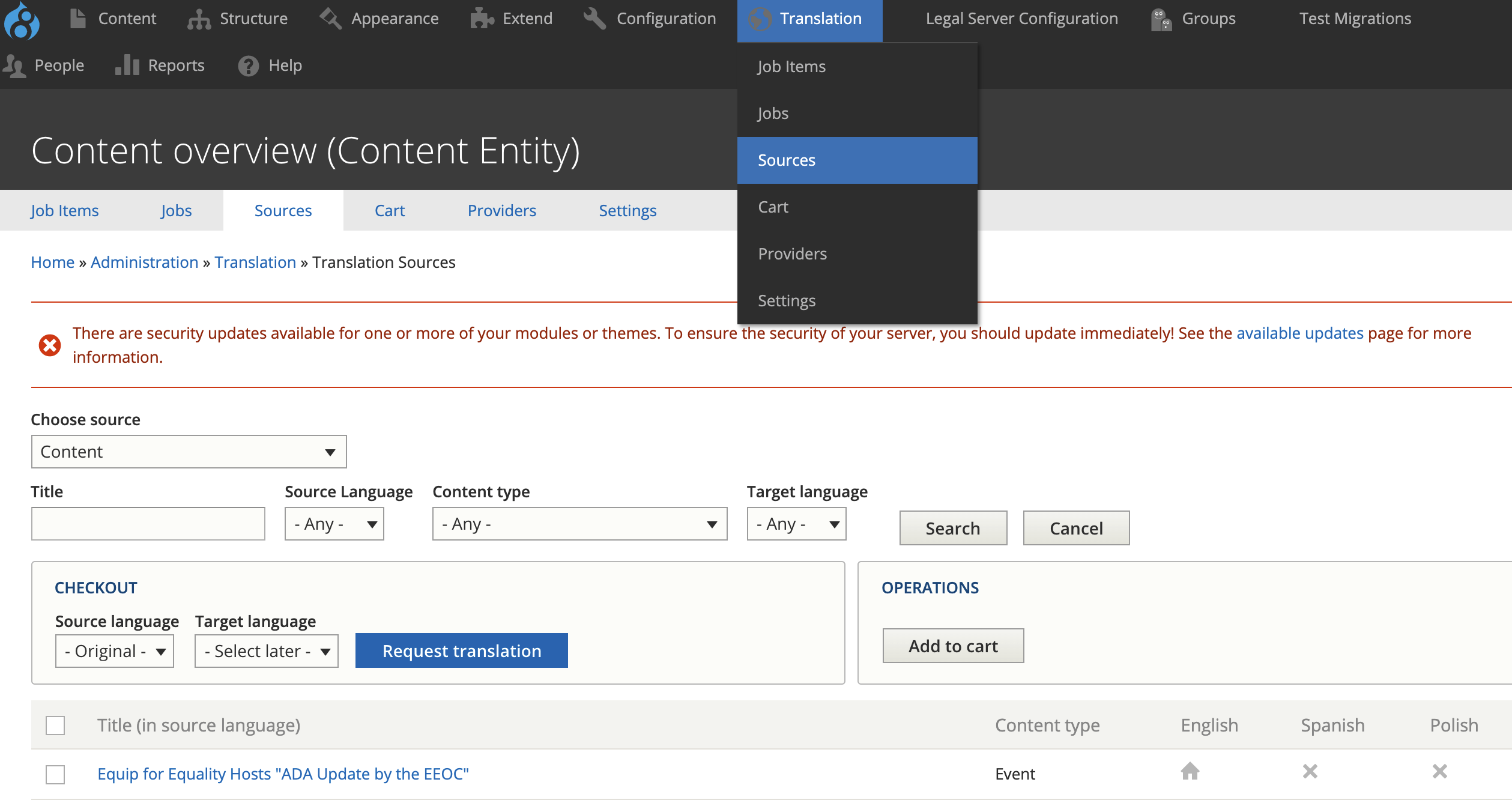The height and width of the screenshot is (812, 1512).
Task: Select Providers in Translation dropdown menu
Action: (x=857, y=254)
